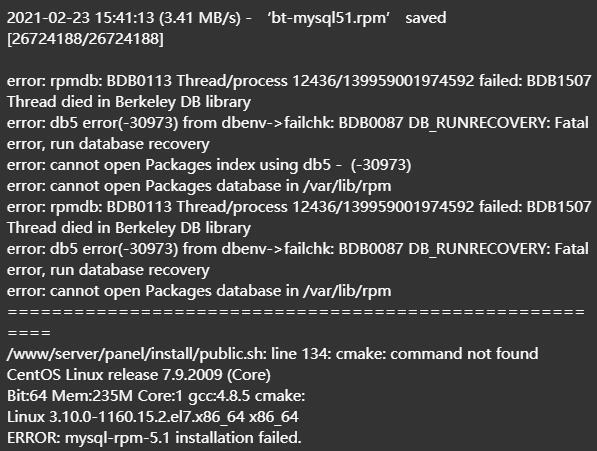Click the second 'Thread died in Berkeley DB library'

pyautogui.click(x=129, y=228)
